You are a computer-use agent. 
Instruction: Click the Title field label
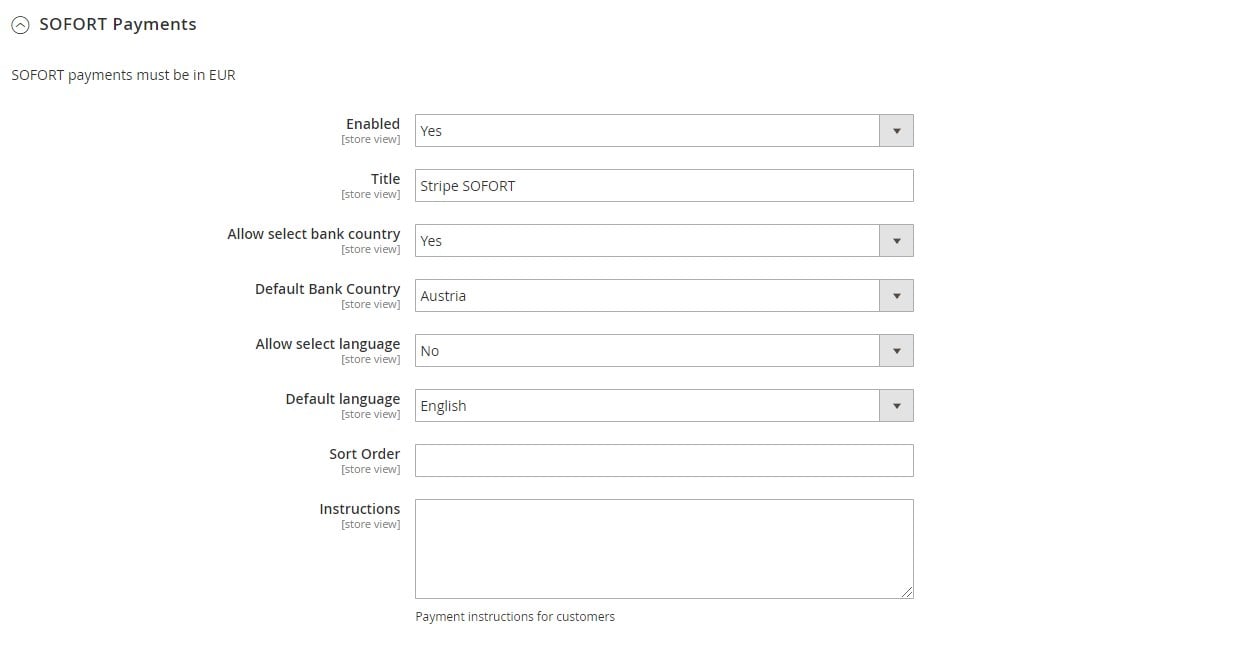[386, 179]
